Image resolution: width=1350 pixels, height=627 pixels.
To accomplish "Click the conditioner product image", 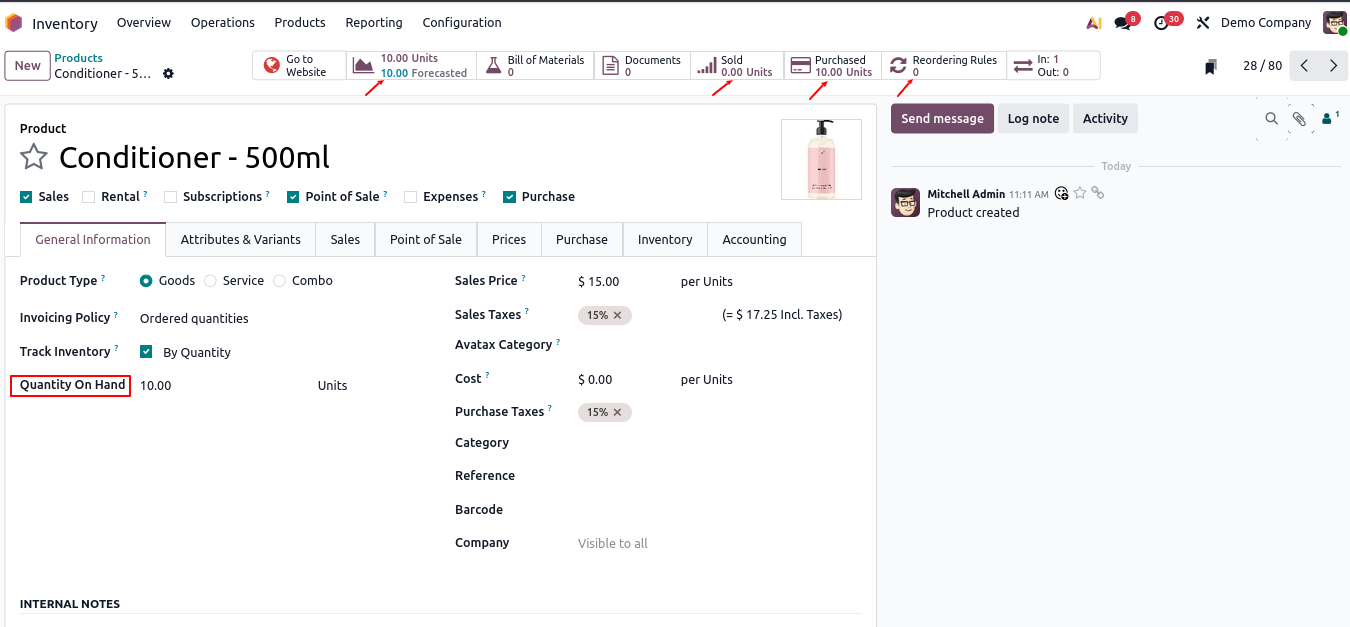I will coord(821,160).
